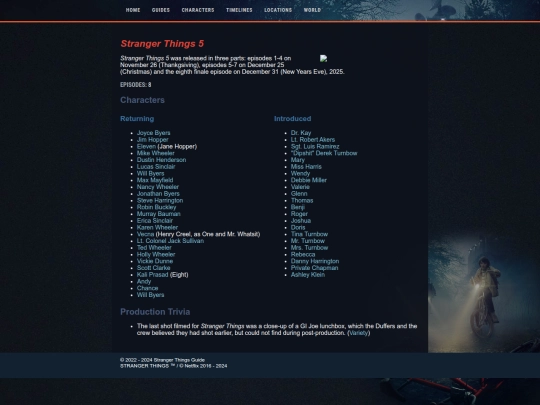
Task: Open Miss Harris link
Action: tap(306, 167)
